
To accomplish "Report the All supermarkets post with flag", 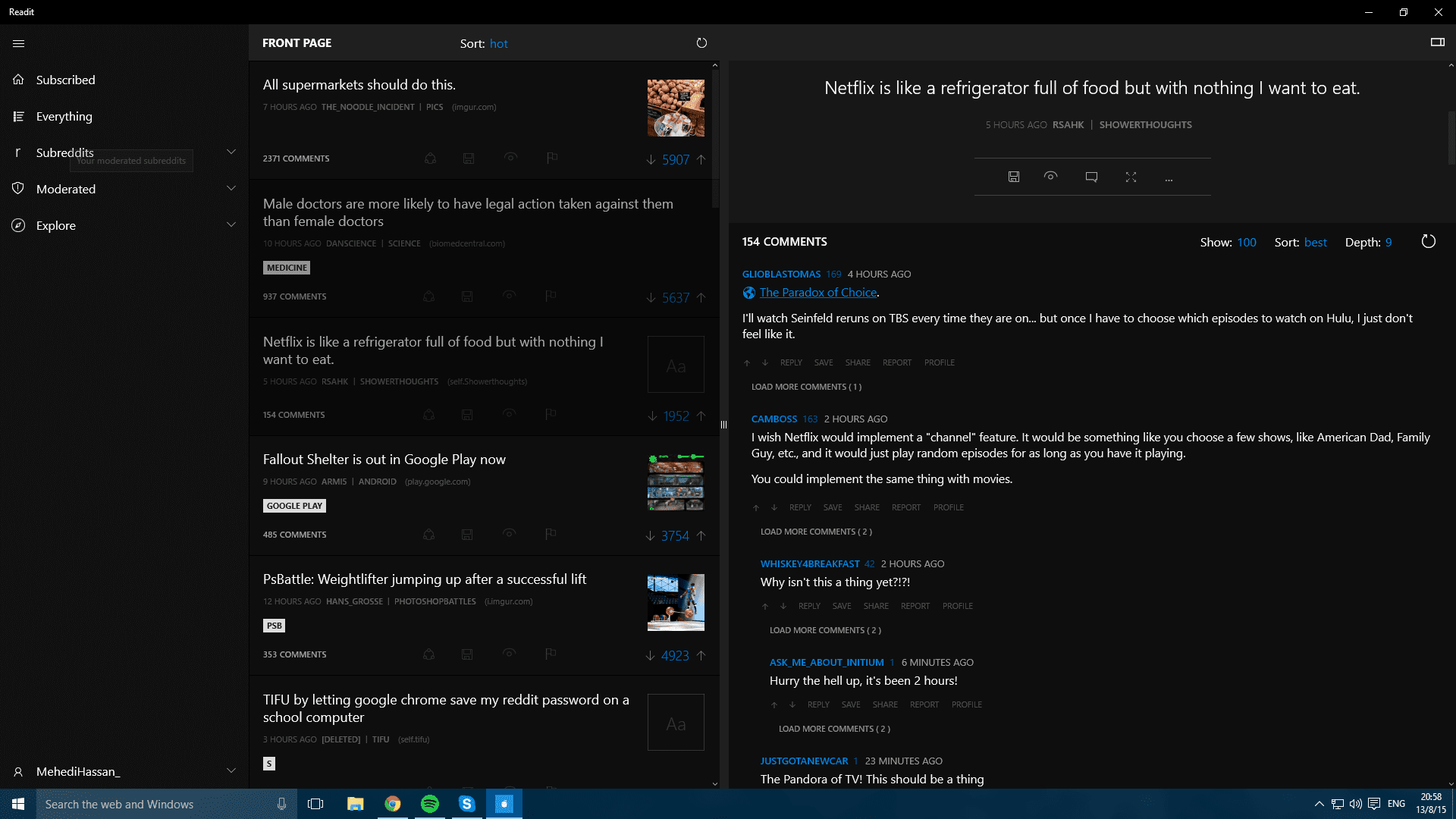I will click(552, 158).
